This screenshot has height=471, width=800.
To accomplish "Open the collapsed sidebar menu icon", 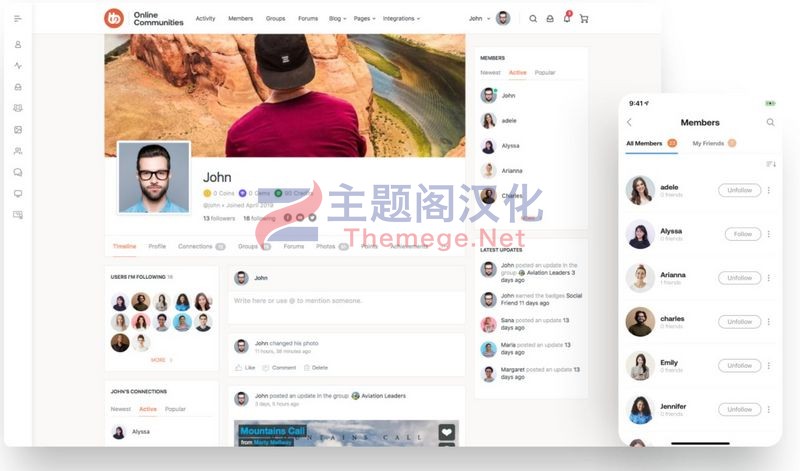I will click(18, 19).
